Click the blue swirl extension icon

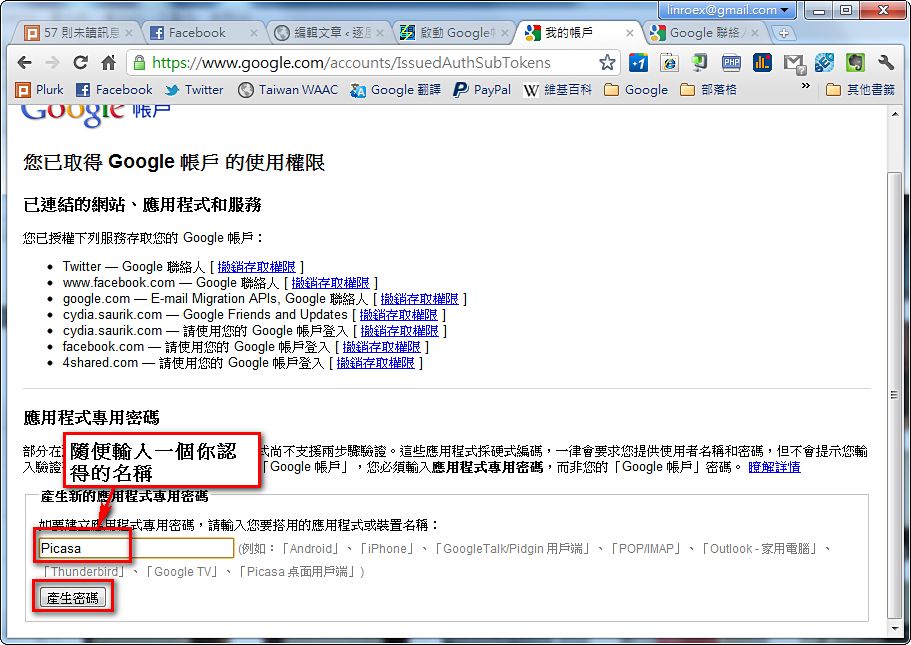pos(824,63)
